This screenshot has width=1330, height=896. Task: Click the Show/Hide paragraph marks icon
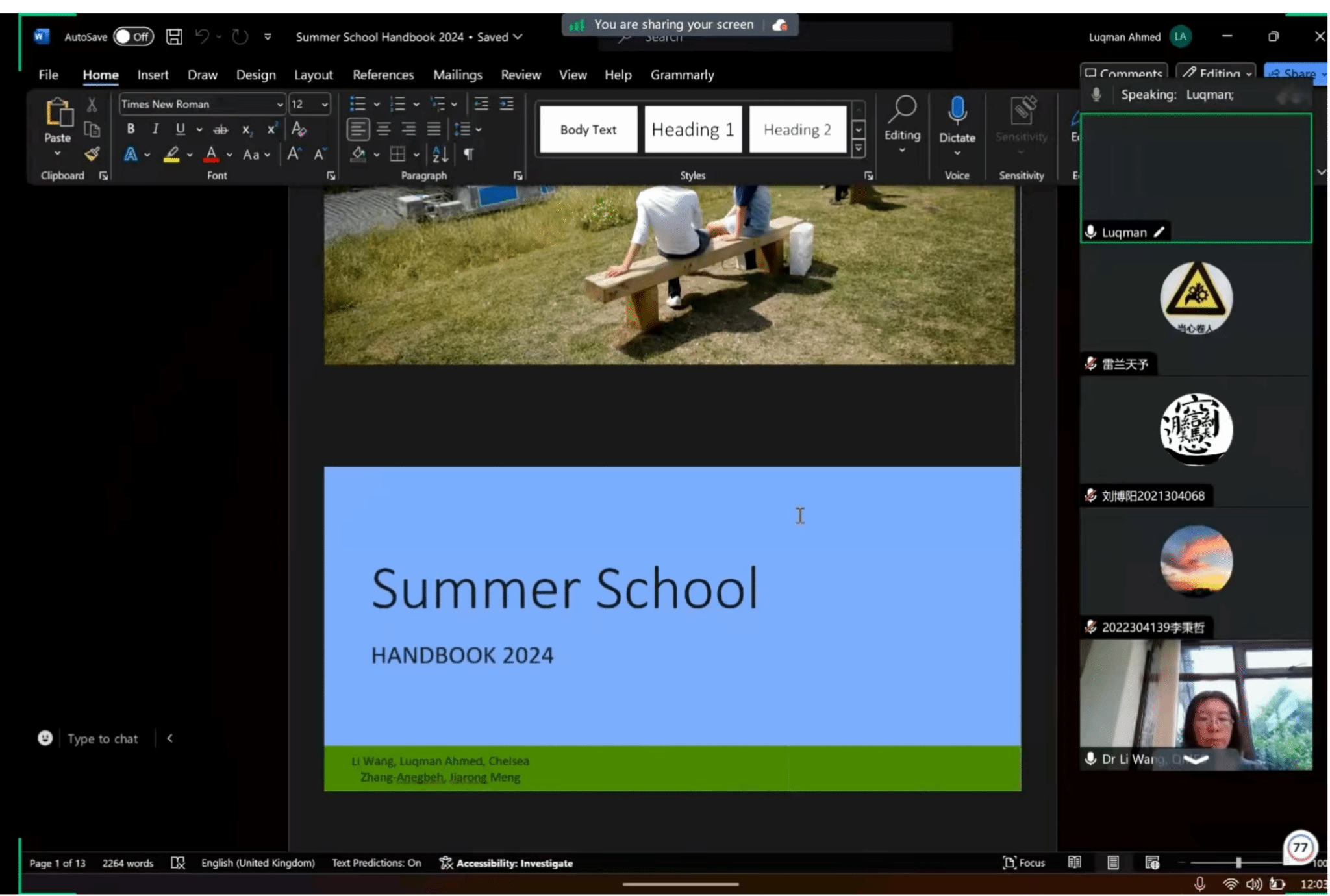tap(468, 154)
